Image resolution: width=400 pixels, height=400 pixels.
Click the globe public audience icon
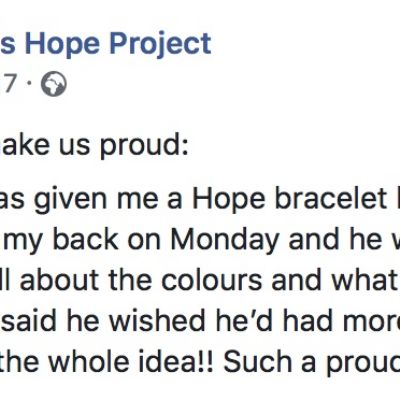click(x=54, y=85)
